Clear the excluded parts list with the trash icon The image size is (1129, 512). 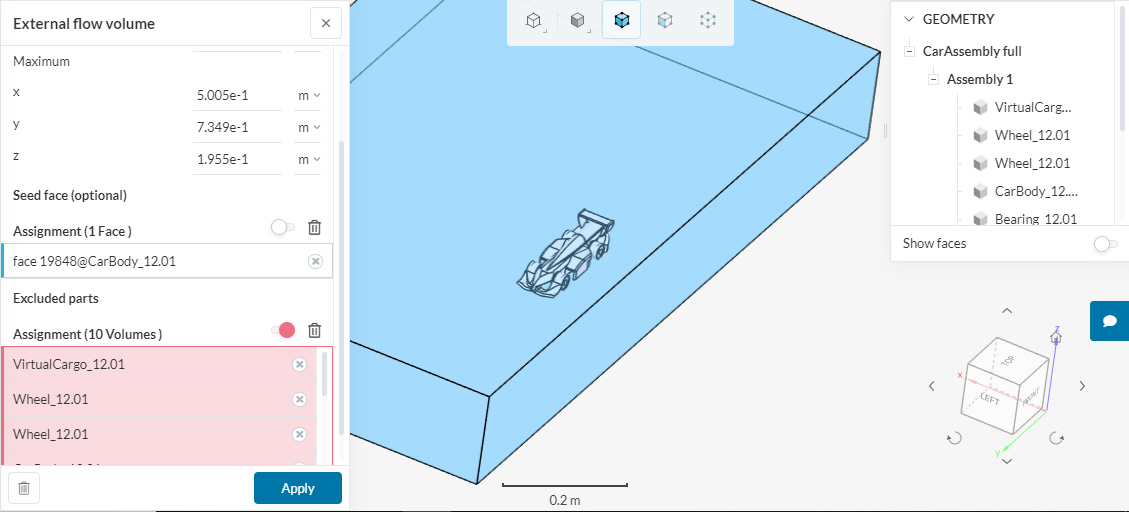[314, 331]
